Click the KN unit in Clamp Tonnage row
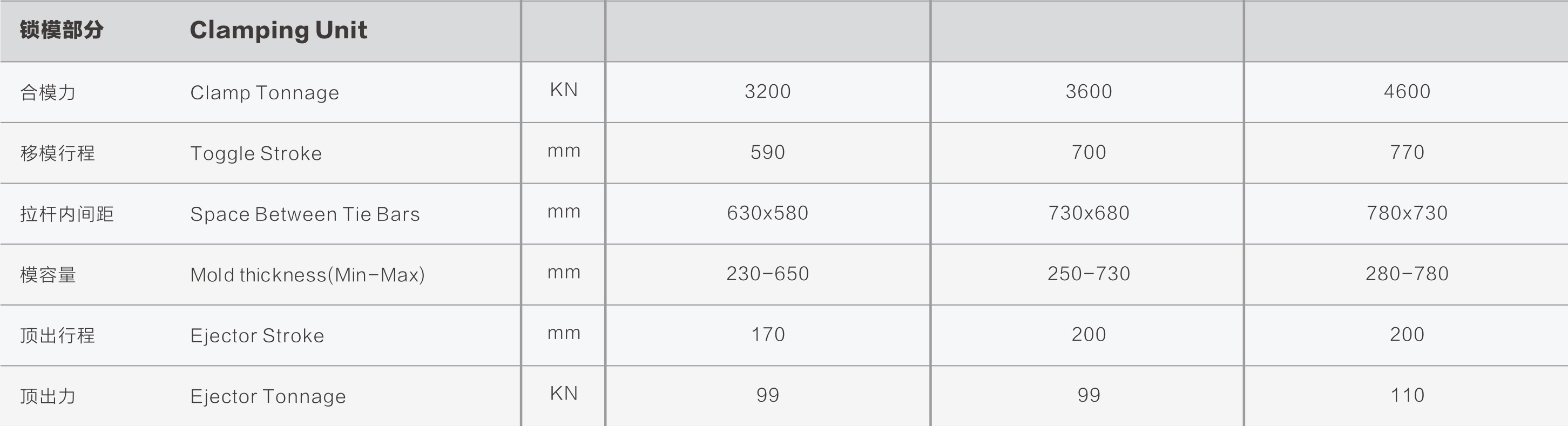1568x426 pixels. [563, 90]
